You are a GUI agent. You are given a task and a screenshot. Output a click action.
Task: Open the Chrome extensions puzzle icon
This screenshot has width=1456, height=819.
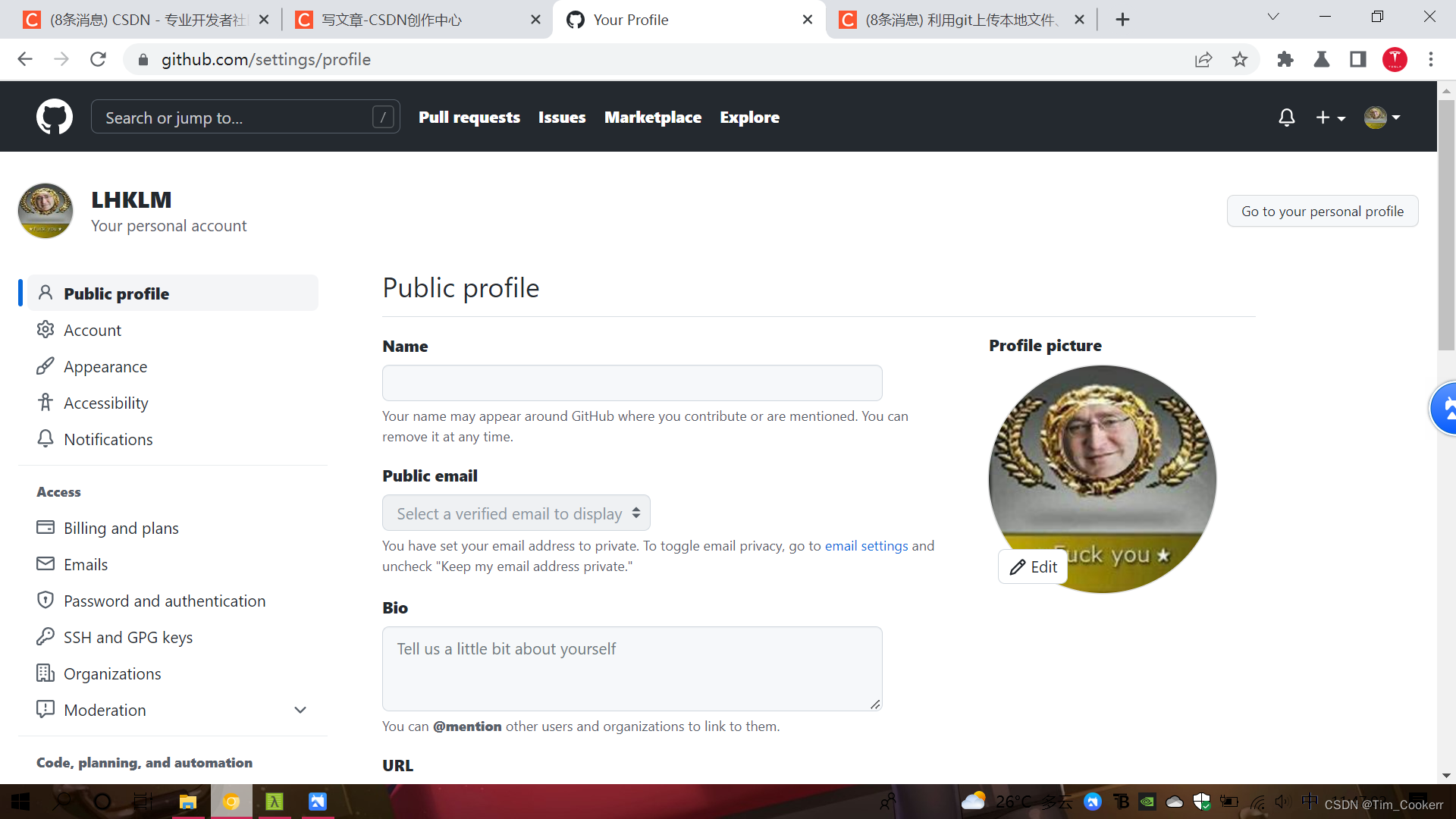(x=1285, y=59)
